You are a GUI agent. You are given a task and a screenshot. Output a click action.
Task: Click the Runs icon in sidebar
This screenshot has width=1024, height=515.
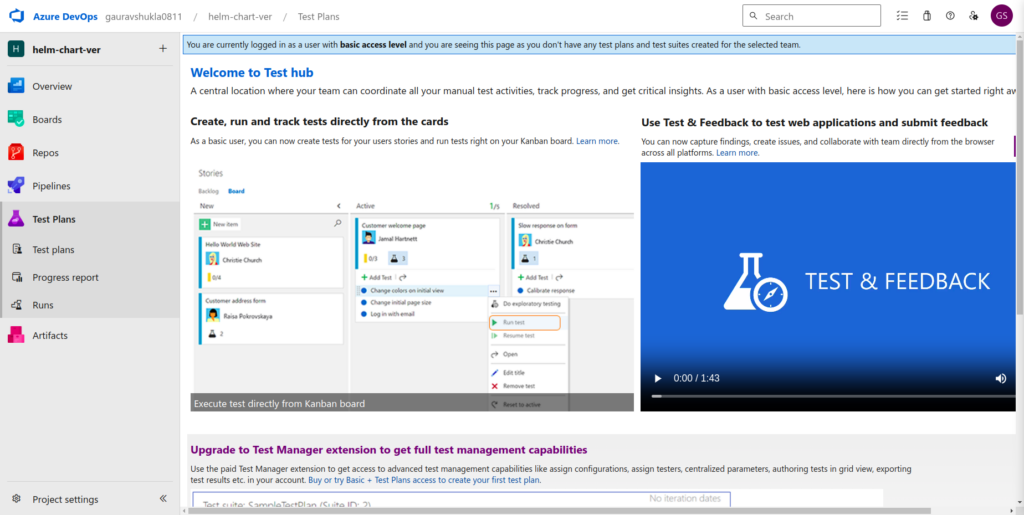tap(18, 305)
